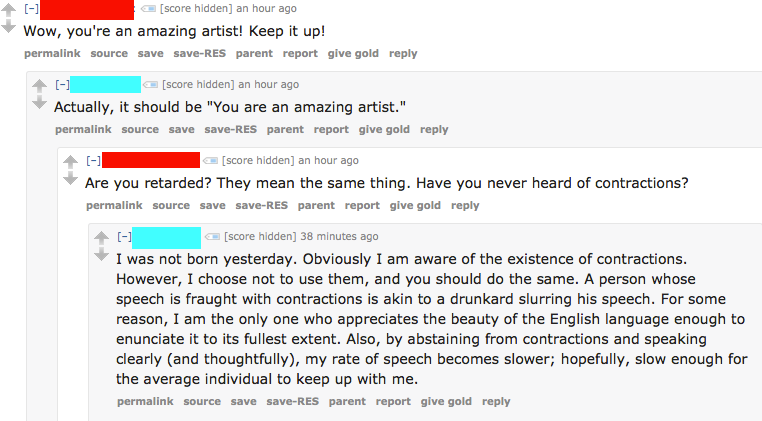View source of the "I was not born yesterday" comment
Viewport: 762px width, 421px height.
202,402
